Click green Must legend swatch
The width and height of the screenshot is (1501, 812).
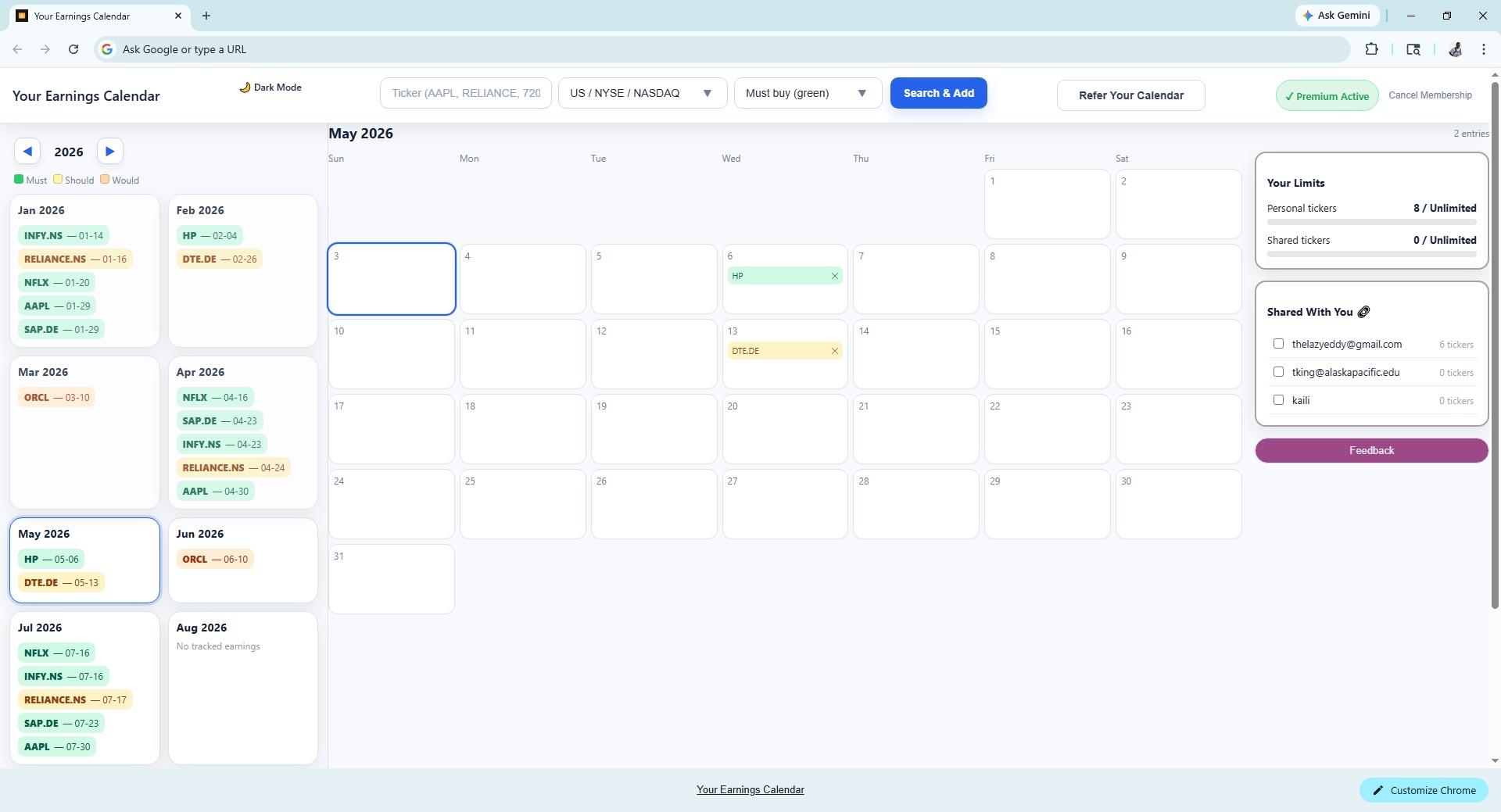point(19,179)
